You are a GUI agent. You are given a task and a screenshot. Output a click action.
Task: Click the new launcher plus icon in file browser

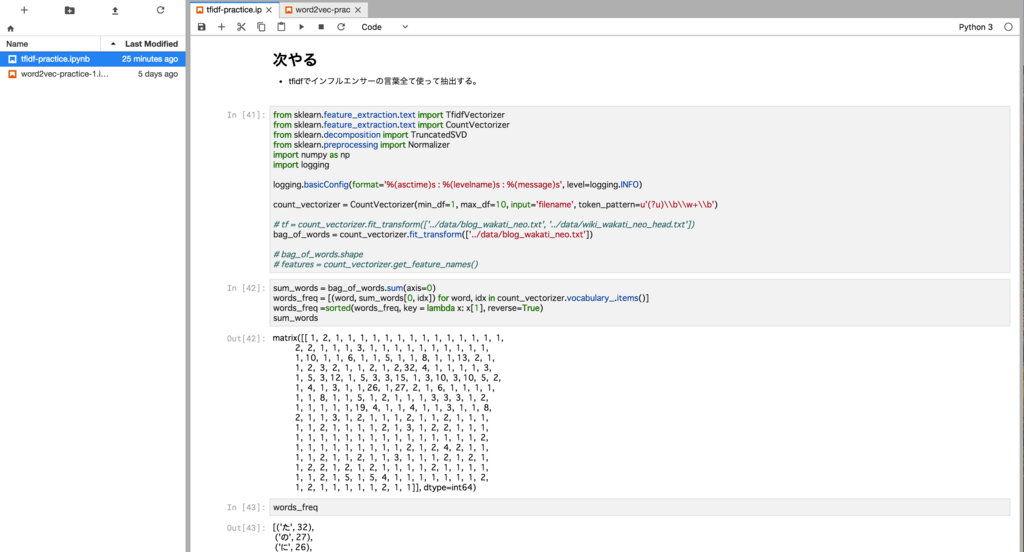tap(24, 10)
